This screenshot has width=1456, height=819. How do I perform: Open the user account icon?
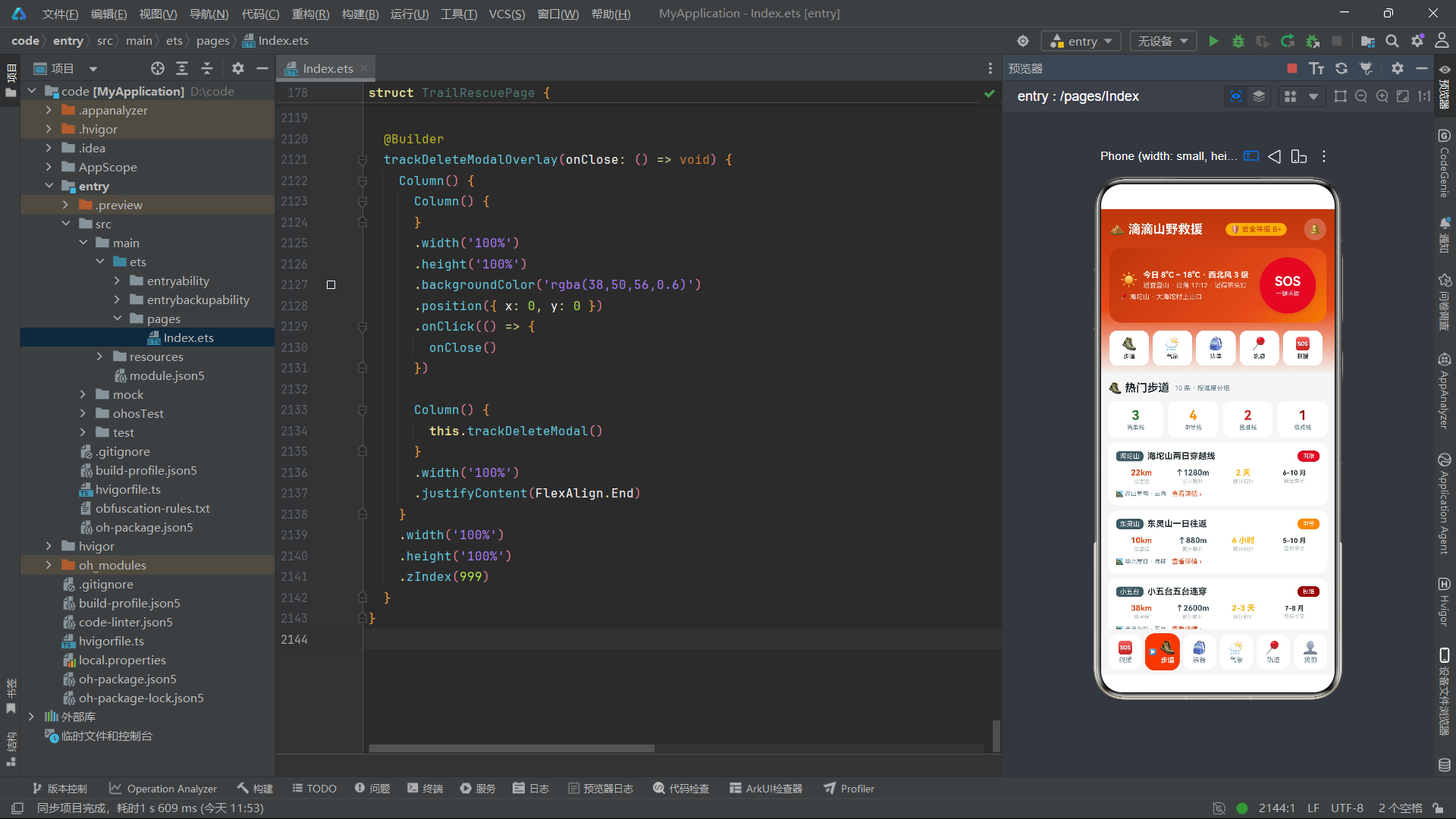point(1442,41)
